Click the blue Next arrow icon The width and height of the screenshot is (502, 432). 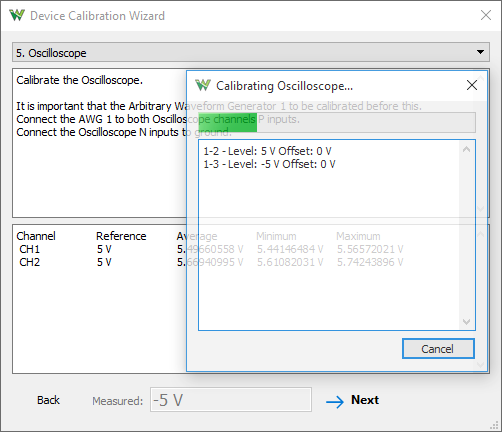click(x=335, y=402)
